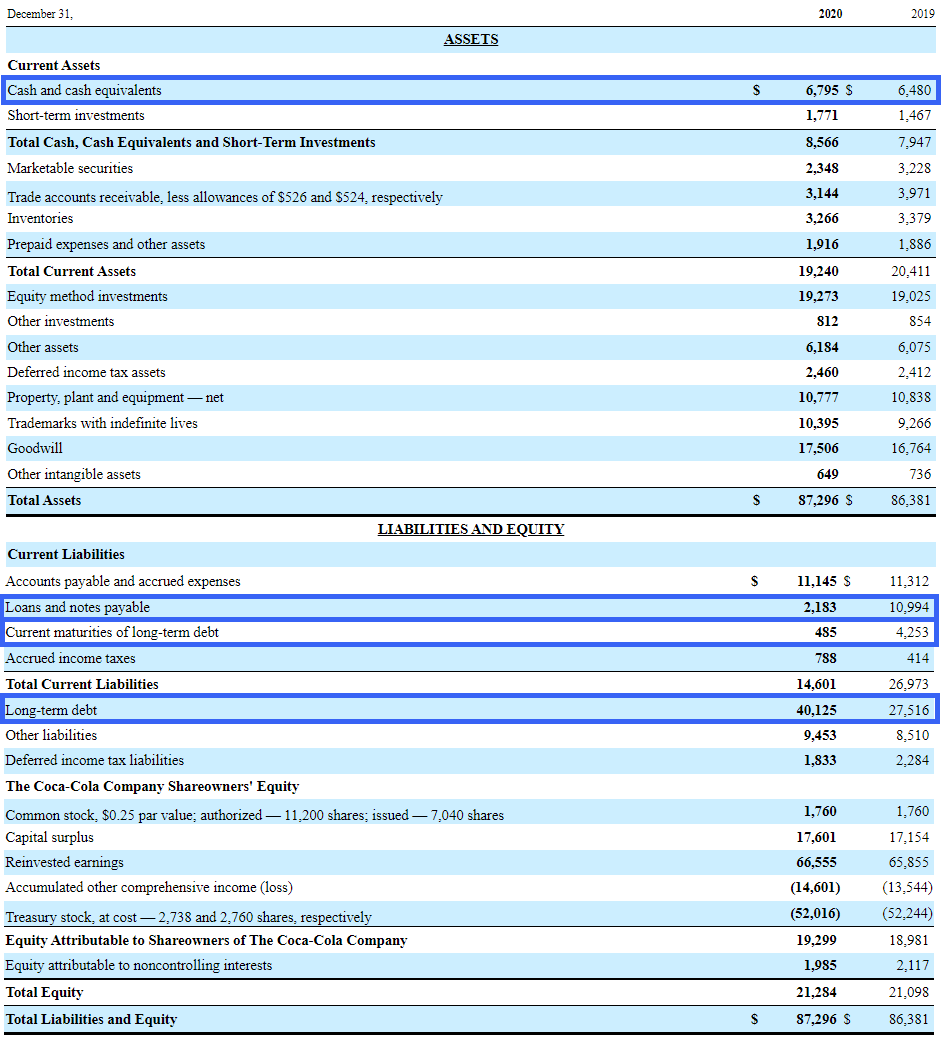Select the 2020 Goodwill value 17,506
941x1041 pixels.
click(x=818, y=448)
